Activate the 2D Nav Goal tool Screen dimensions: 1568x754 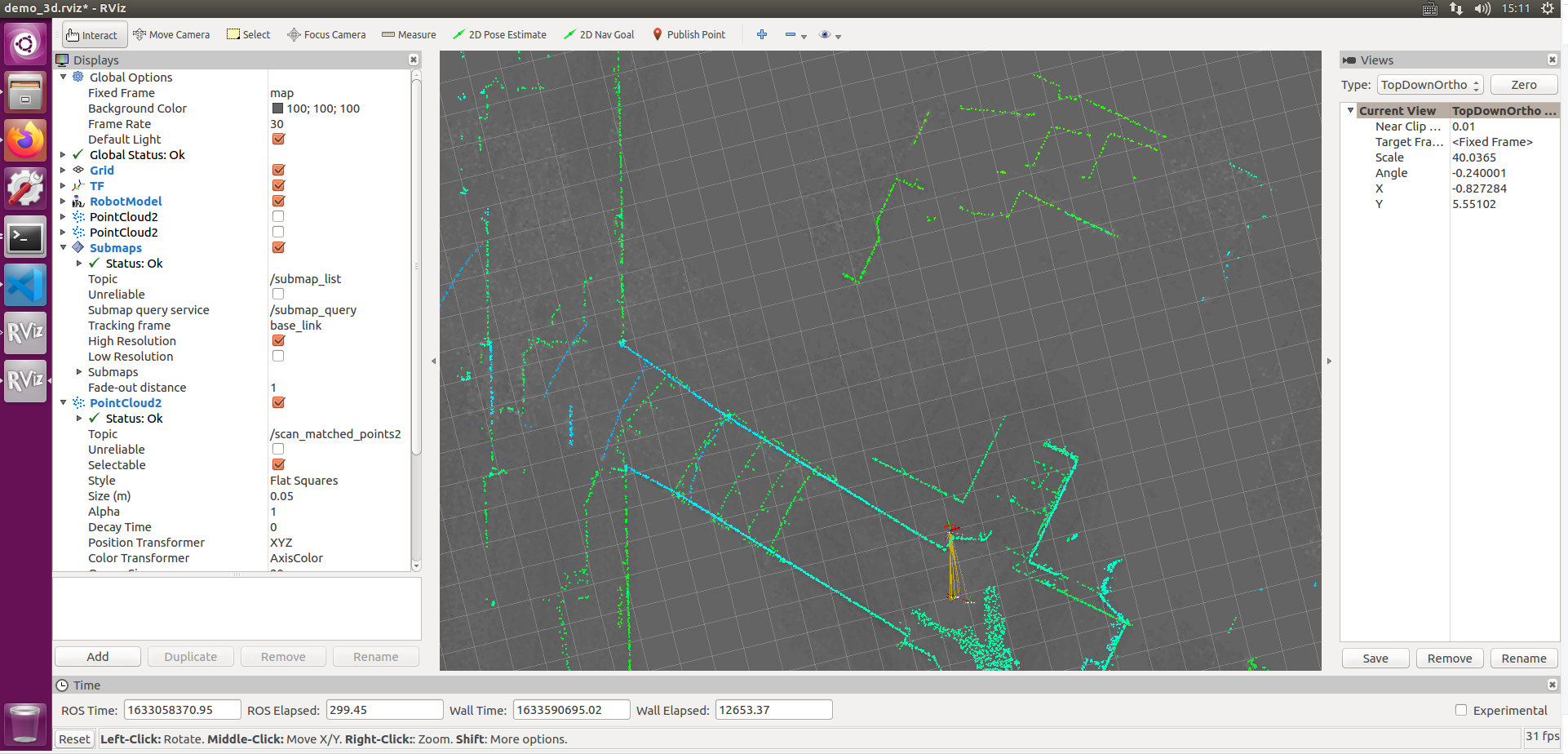598,34
